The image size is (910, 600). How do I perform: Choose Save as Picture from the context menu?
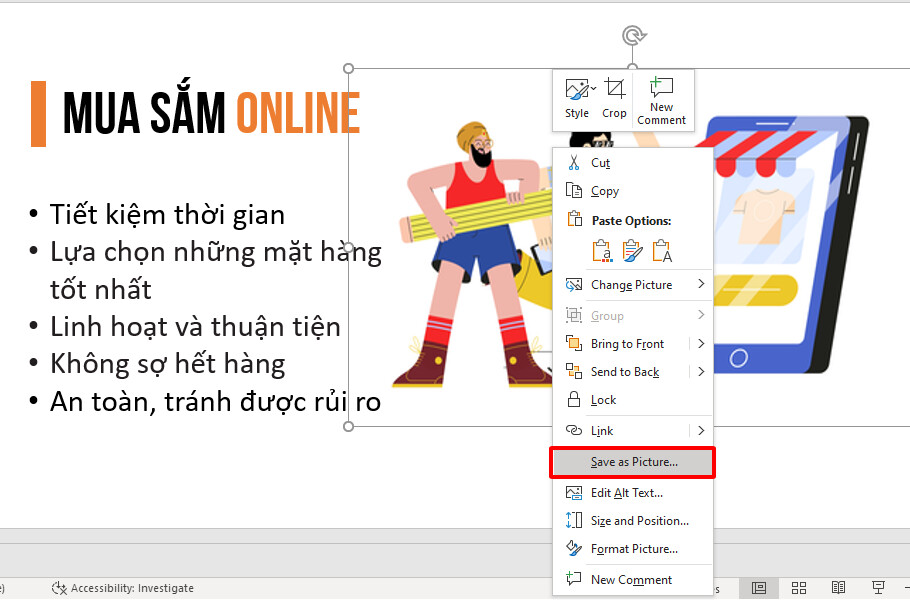coord(632,462)
